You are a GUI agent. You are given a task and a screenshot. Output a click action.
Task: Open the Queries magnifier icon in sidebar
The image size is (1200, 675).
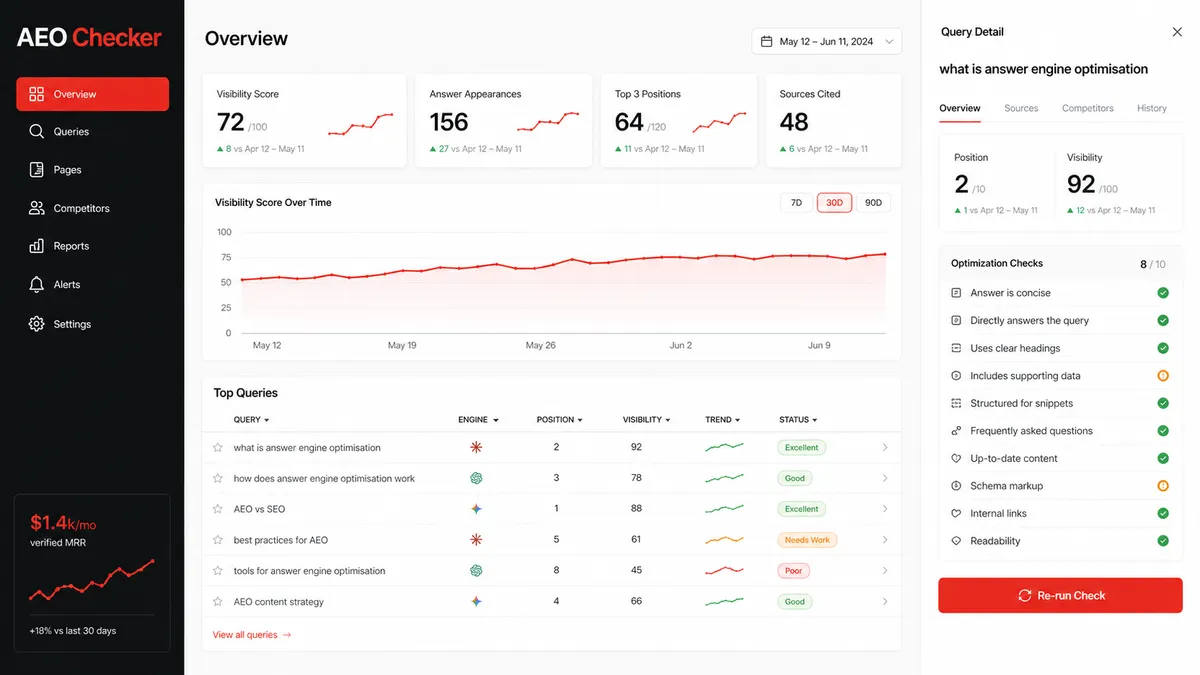coord(37,131)
